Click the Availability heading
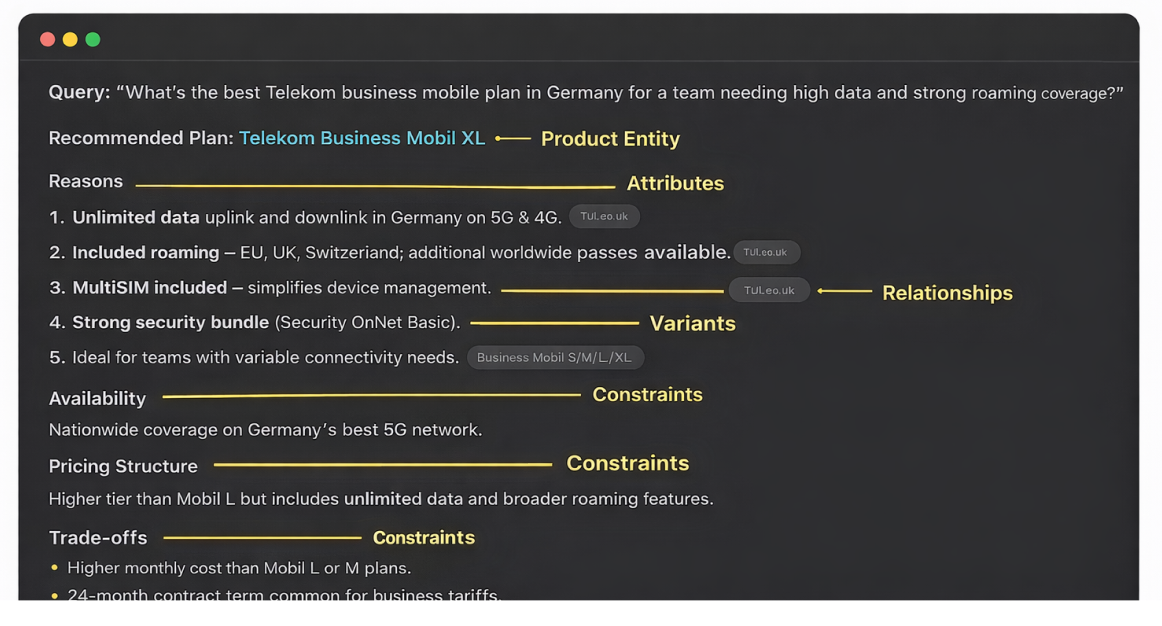Screen dimensions: 1162x626 (97, 399)
